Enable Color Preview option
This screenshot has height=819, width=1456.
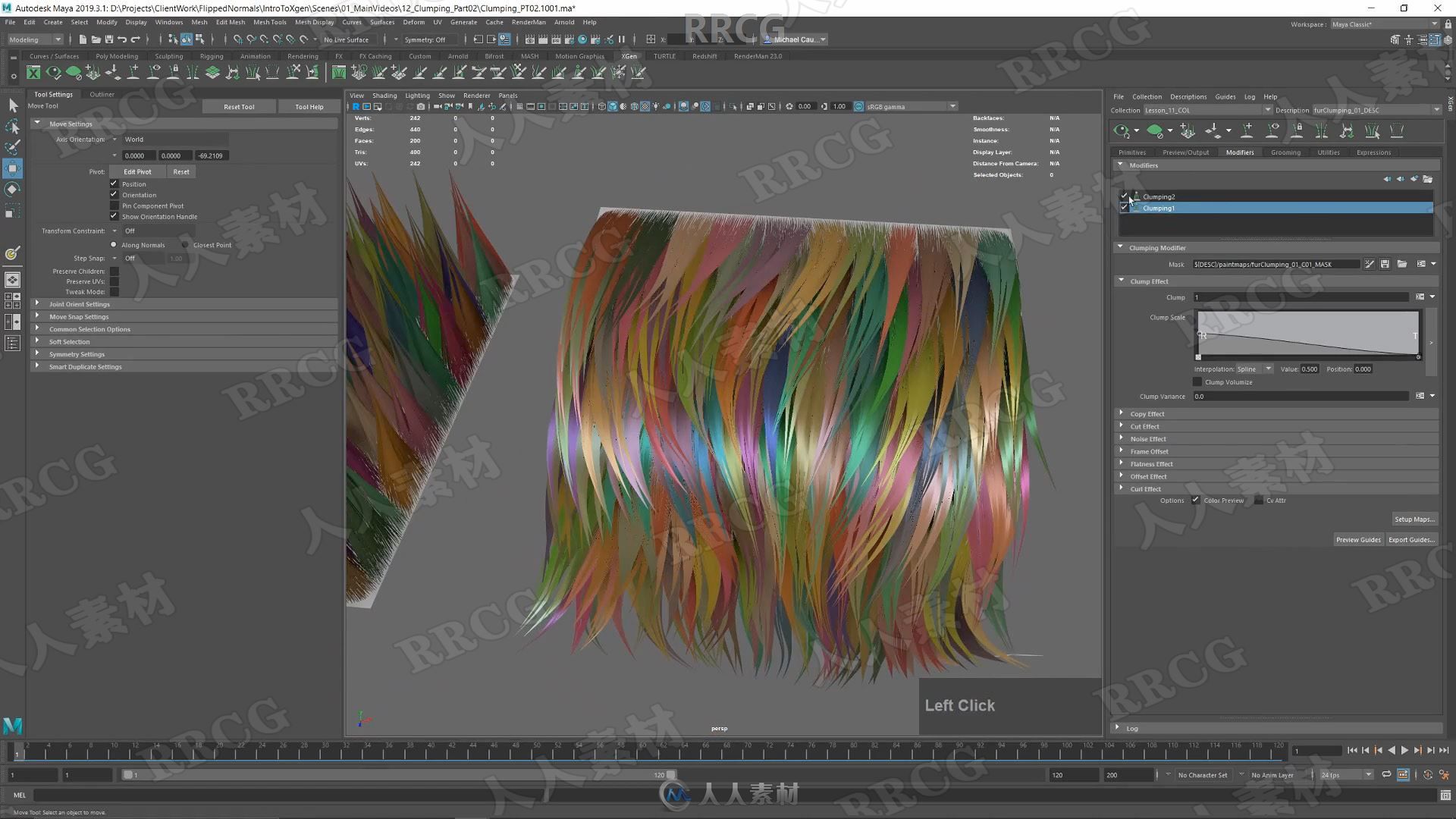point(1196,500)
